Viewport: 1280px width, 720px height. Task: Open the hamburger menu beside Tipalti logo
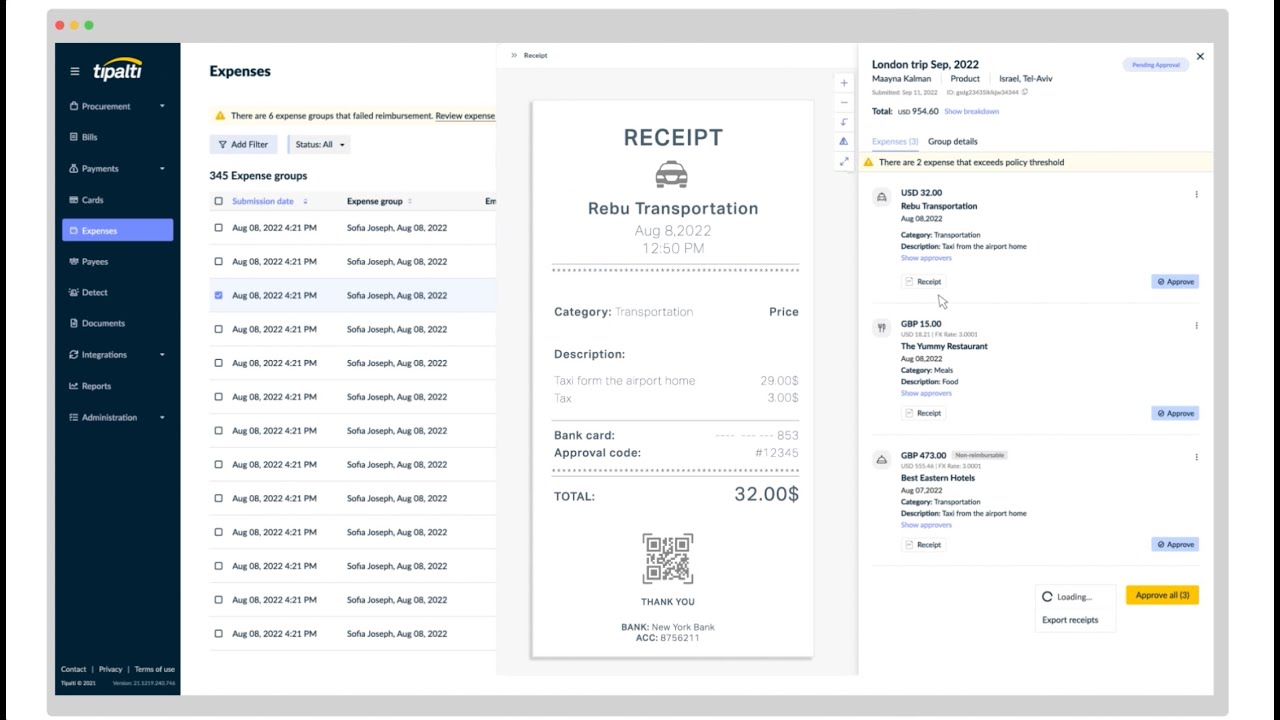[74, 71]
